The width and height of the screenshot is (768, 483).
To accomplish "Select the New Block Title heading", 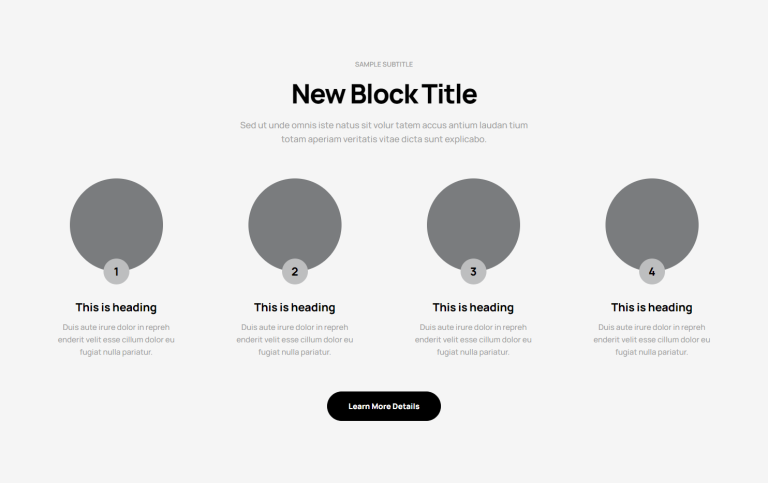I will point(384,94).
